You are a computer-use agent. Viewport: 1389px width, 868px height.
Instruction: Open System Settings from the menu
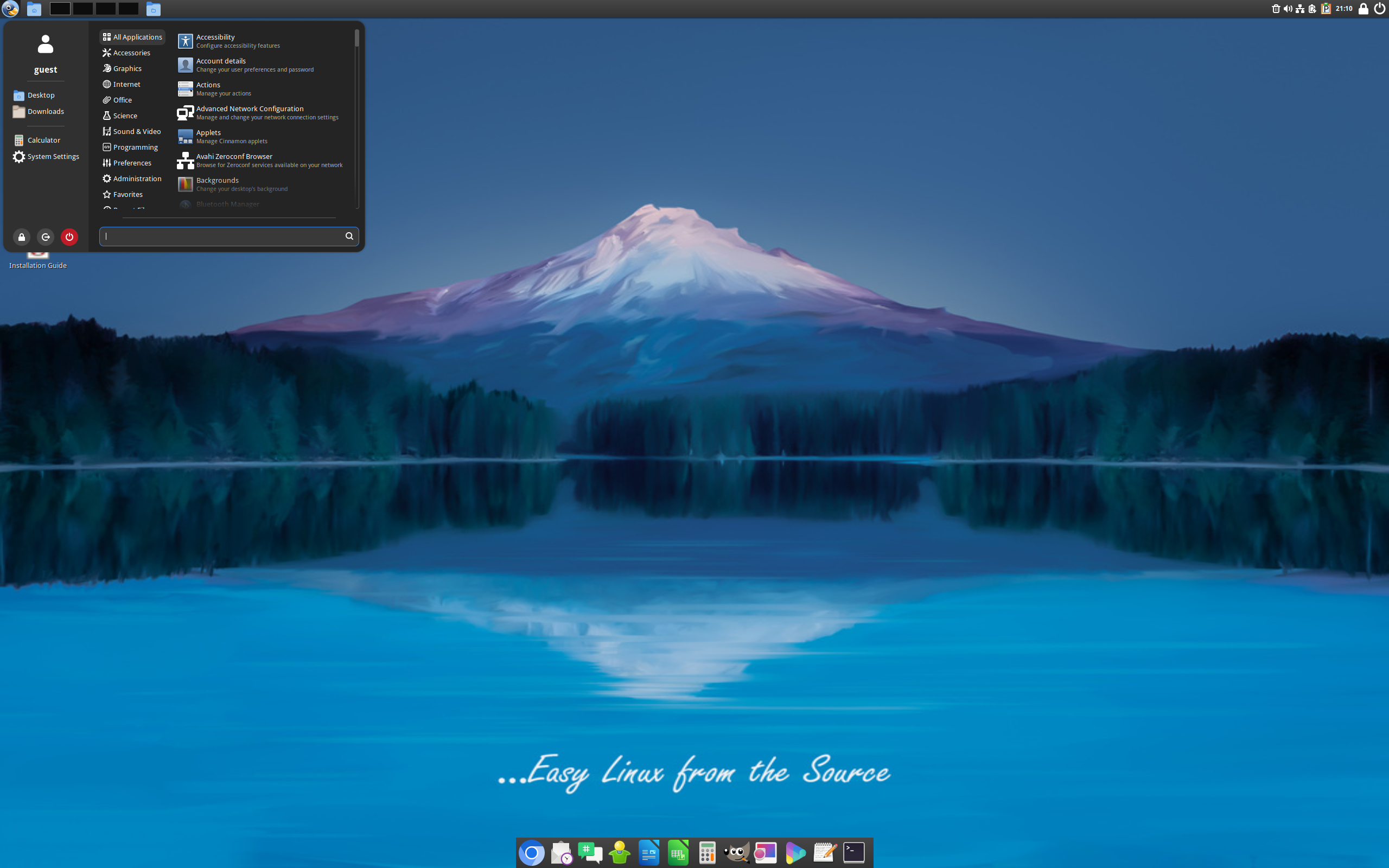pos(46,157)
